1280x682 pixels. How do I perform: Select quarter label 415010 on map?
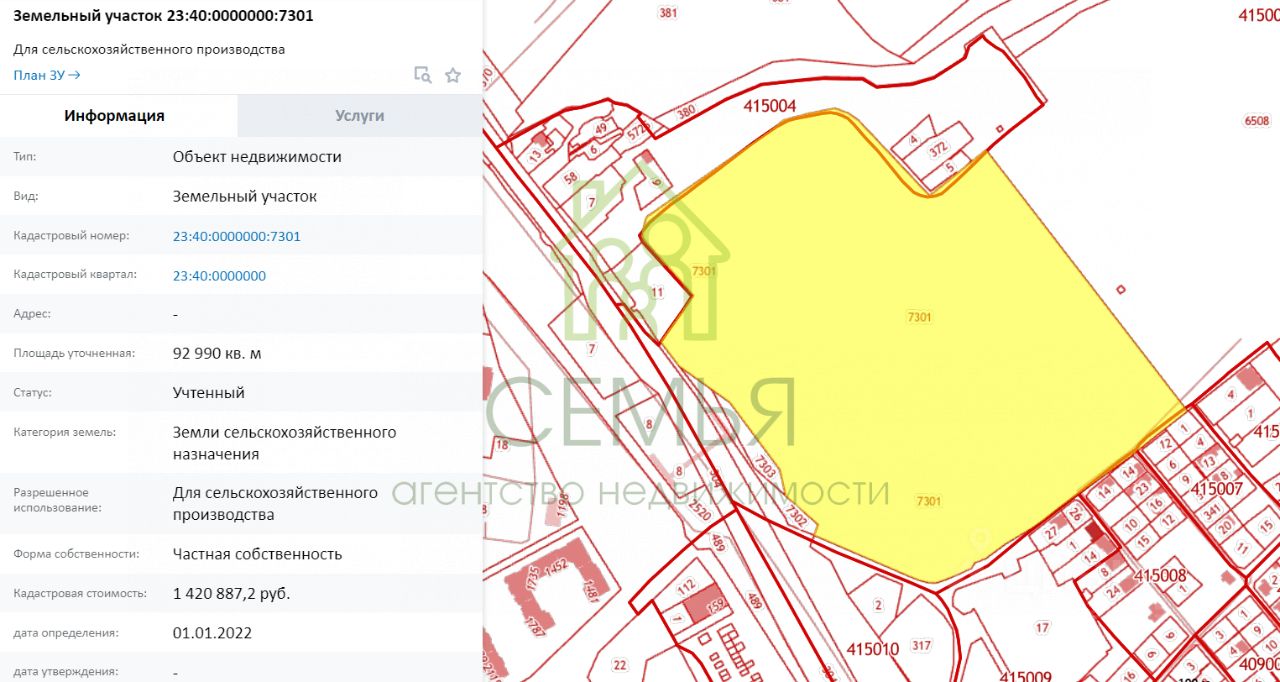pyautogui.click(x=871, y=650)
